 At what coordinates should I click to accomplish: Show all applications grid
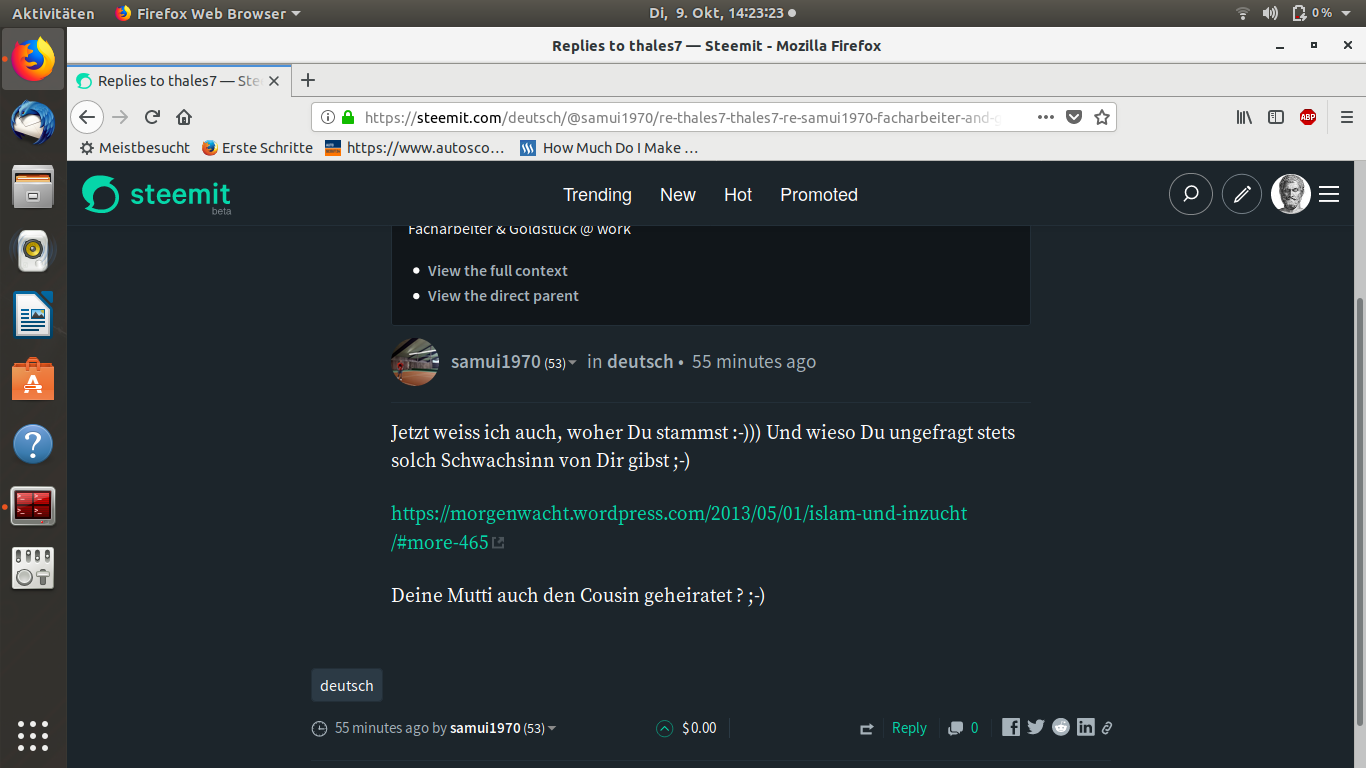tap(33, 735)
